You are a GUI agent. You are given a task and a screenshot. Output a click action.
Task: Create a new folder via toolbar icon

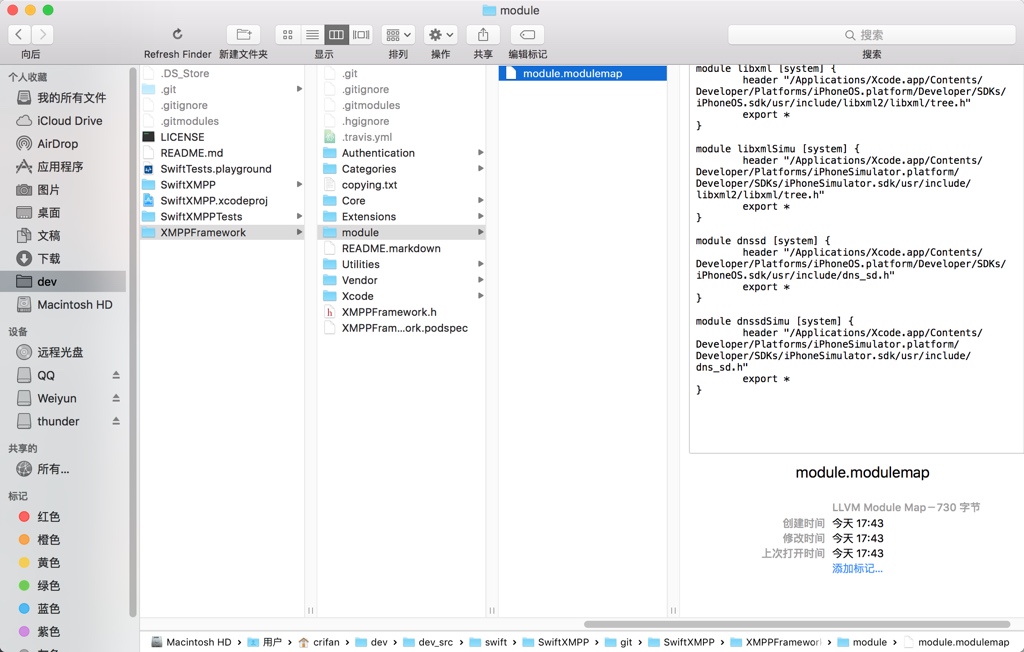[244, 34]
